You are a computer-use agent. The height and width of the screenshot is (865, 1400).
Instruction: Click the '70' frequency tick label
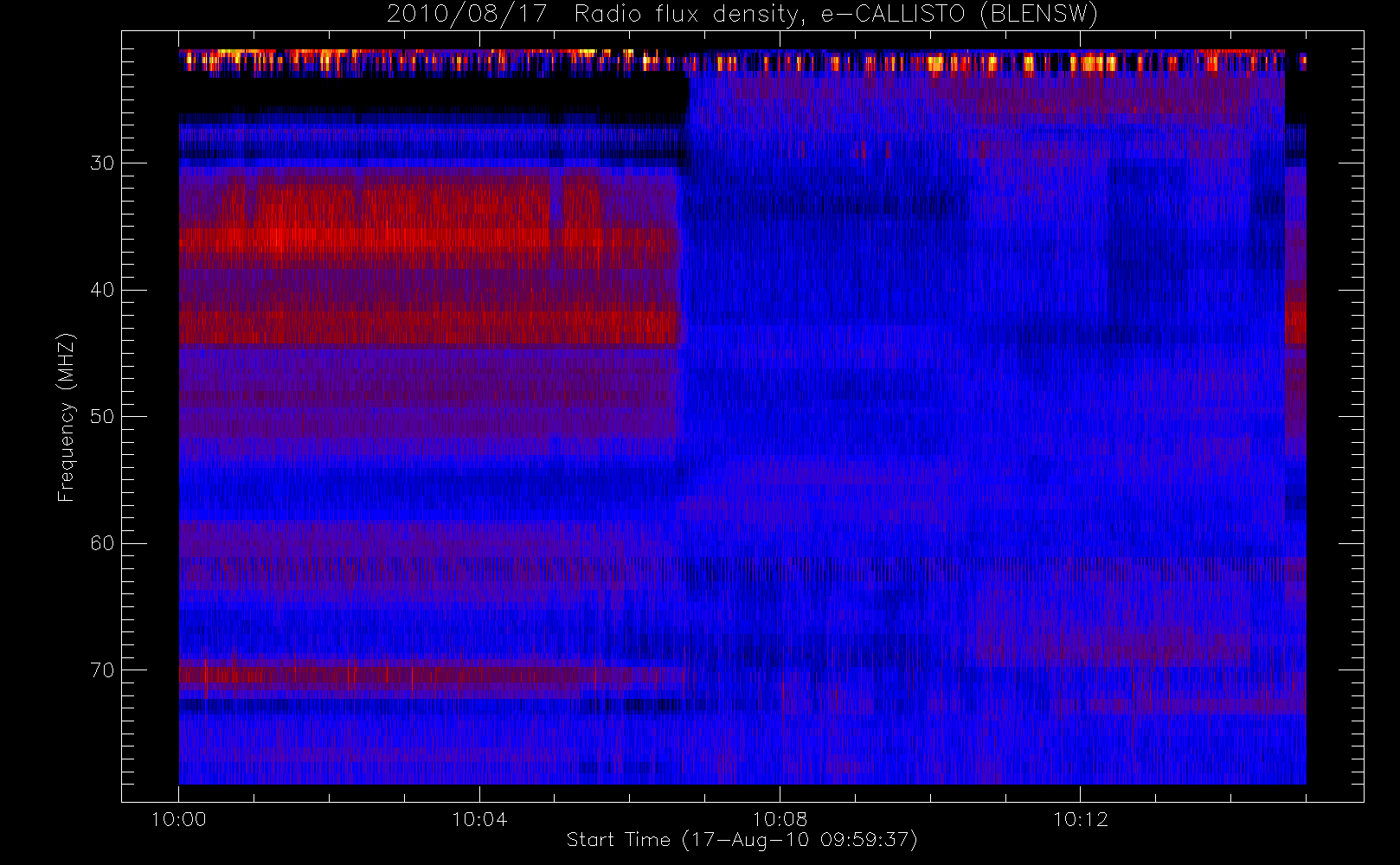coord(102,670)
